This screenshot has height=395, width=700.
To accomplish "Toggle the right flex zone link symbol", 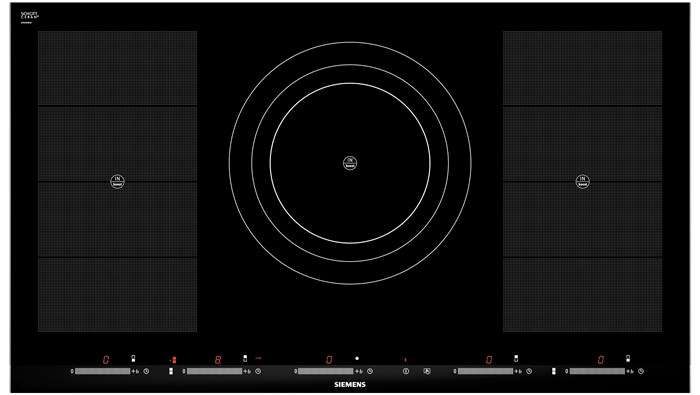I will point(554,371).
